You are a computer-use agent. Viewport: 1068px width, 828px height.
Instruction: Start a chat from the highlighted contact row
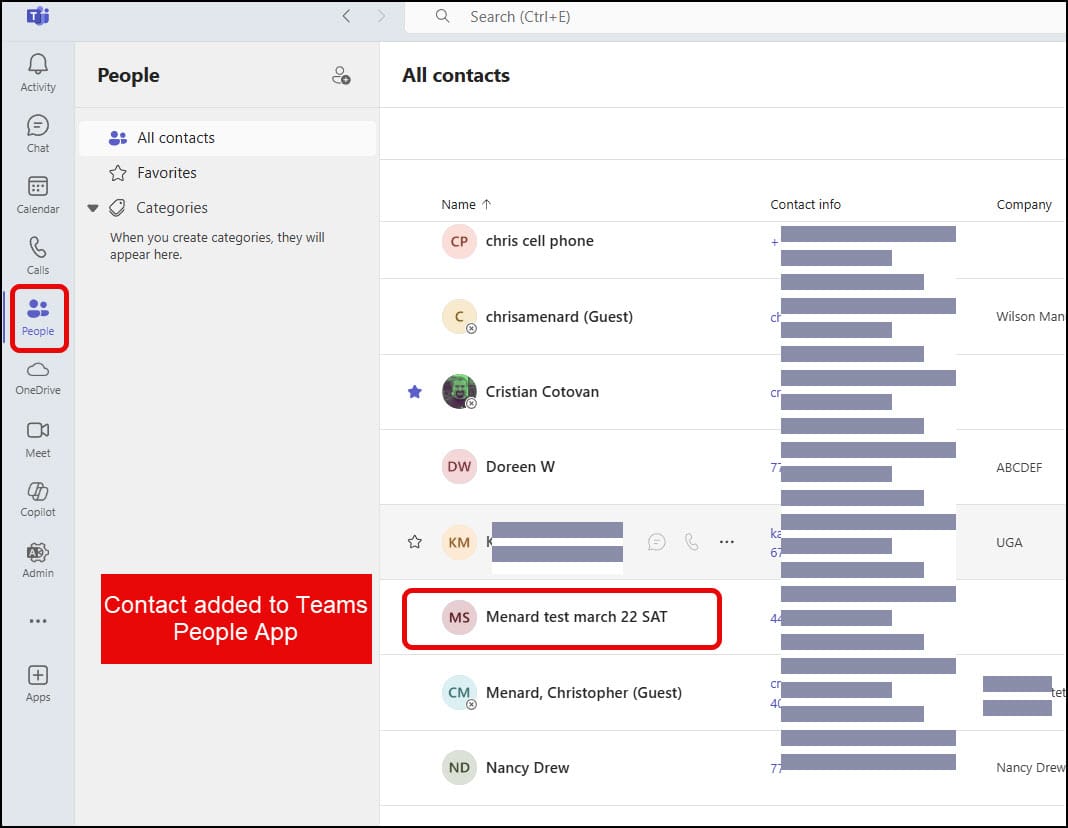tap(657, 542)
